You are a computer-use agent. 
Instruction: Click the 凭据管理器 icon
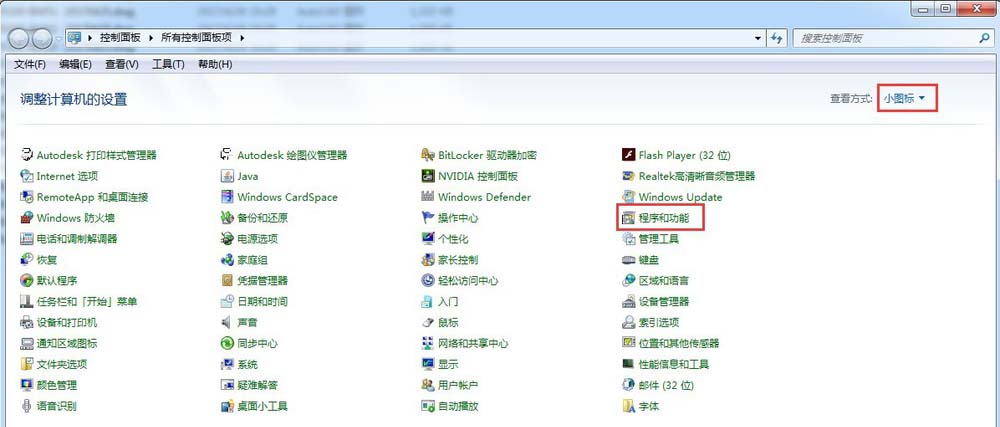(x=227, y=280)
